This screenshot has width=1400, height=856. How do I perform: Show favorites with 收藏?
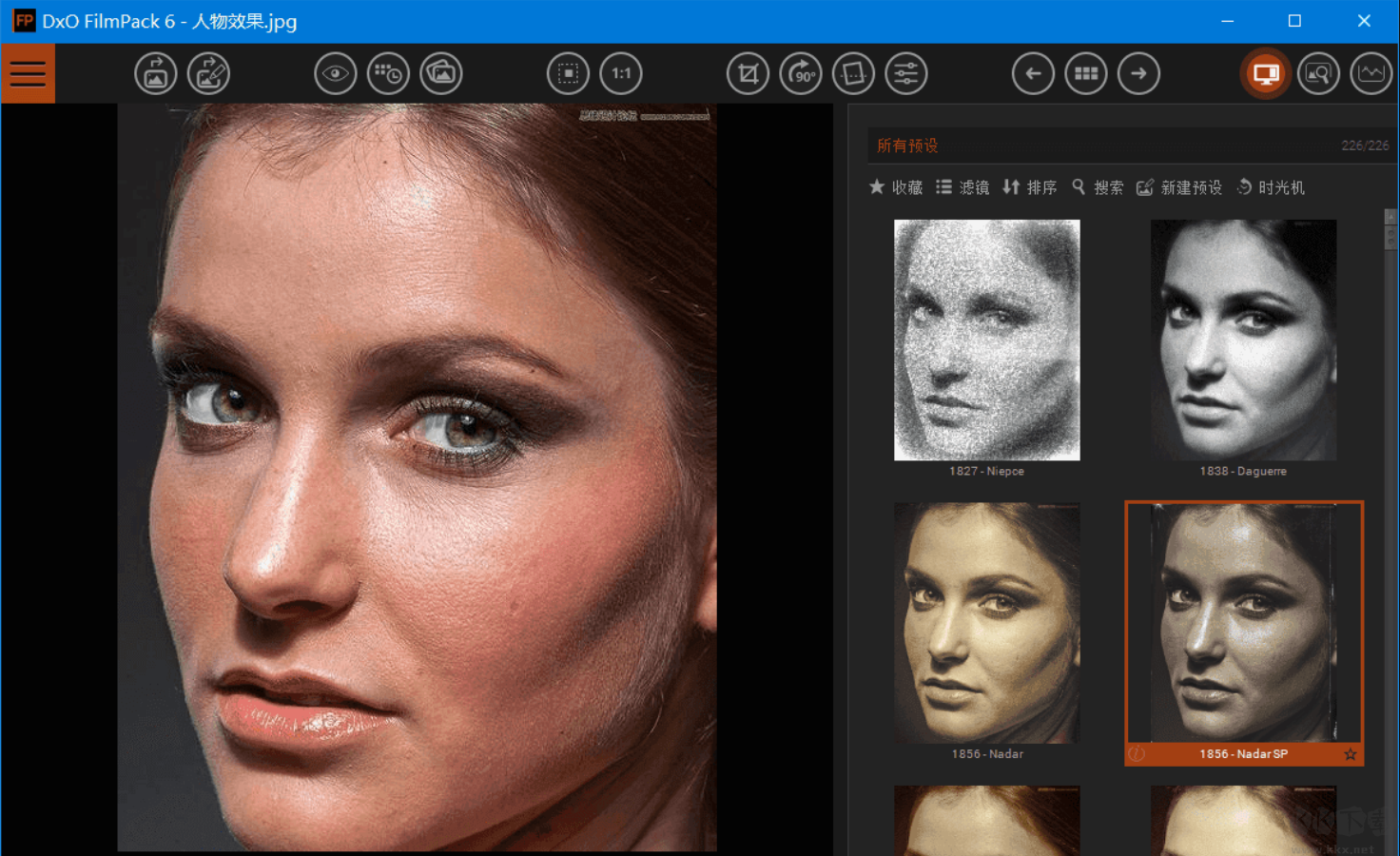(896, 187)
